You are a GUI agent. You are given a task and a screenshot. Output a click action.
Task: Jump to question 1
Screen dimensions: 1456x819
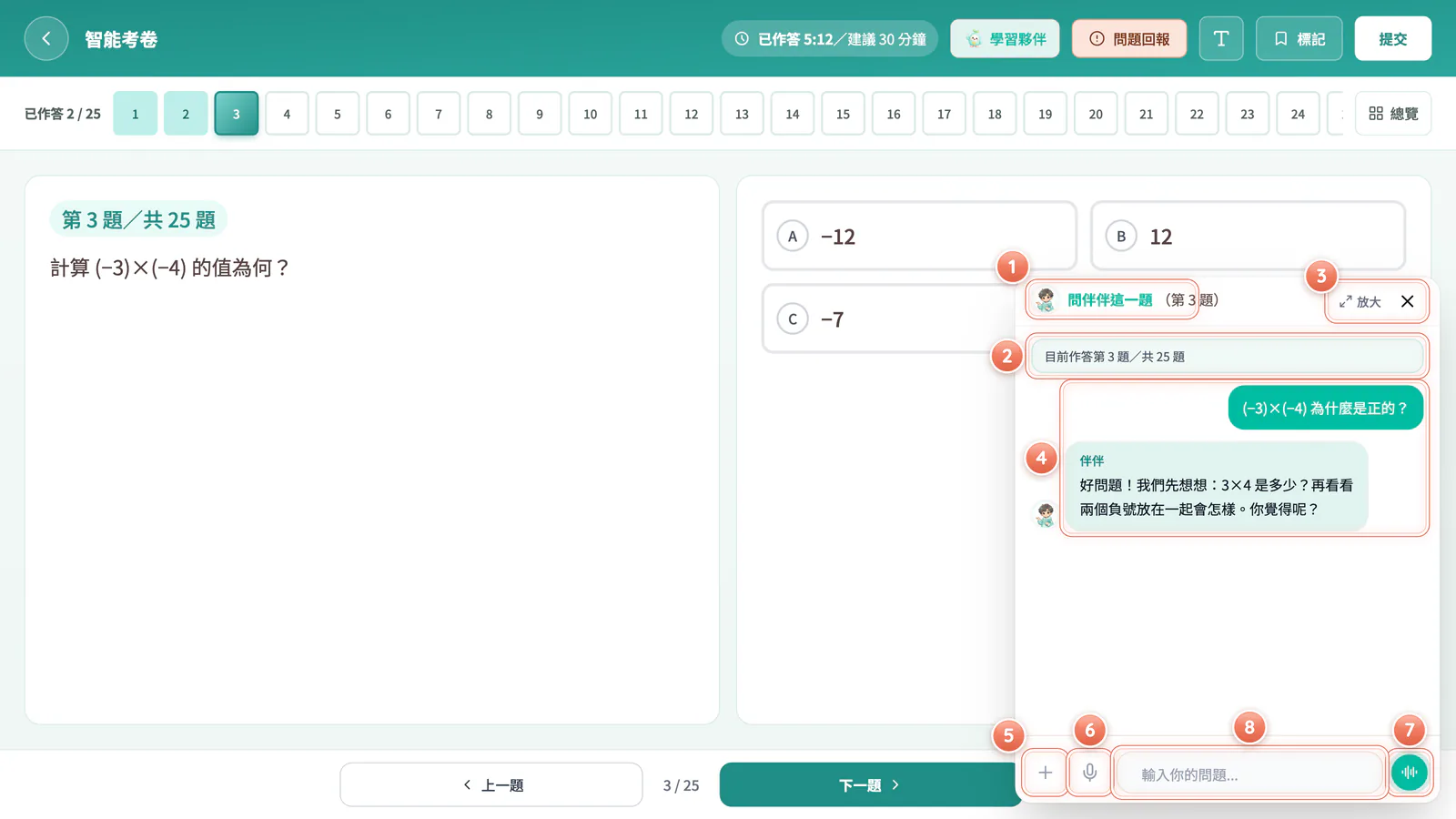[x=136, y=114]
